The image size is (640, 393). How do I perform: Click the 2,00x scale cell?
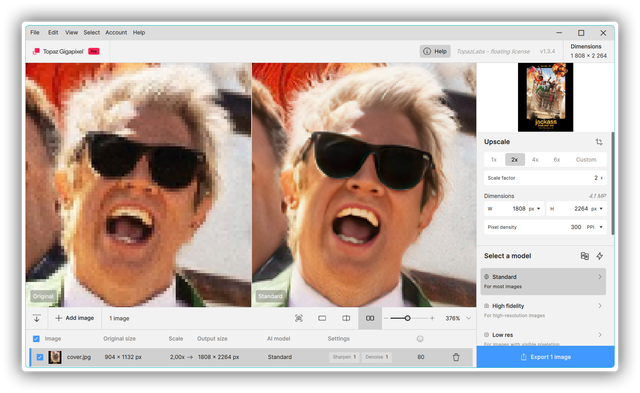(177, 357)
